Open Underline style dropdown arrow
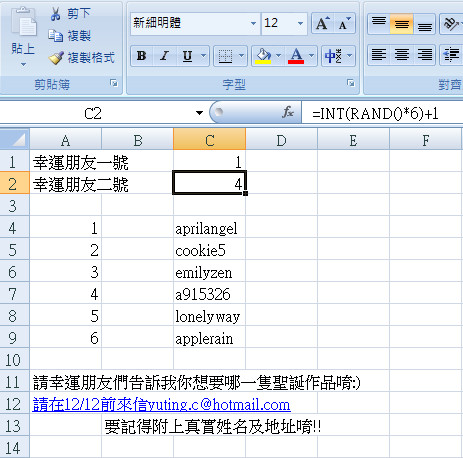 [x=203, y=56]
